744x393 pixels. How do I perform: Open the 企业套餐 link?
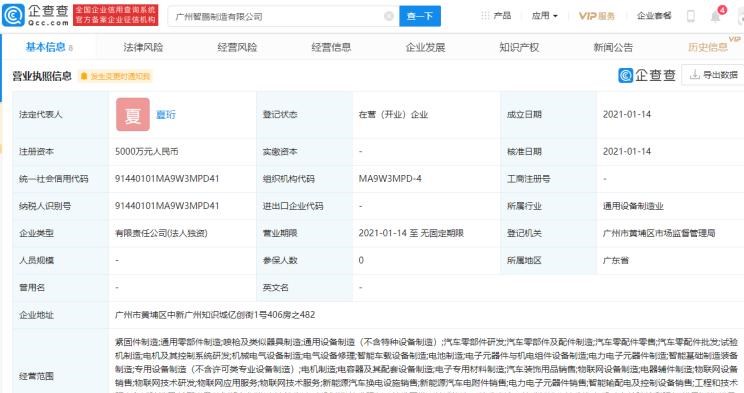pyautogui.click(x=654, y=16)
